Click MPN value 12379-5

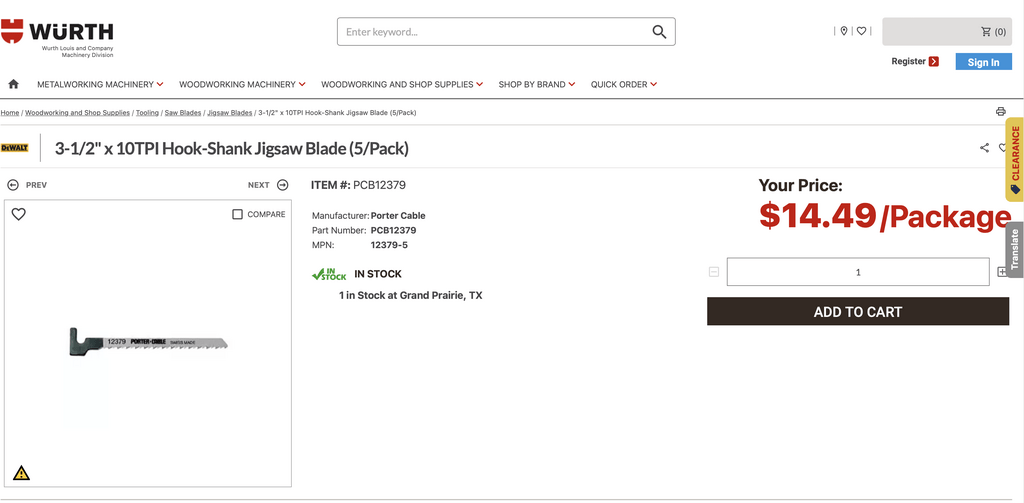389,245
